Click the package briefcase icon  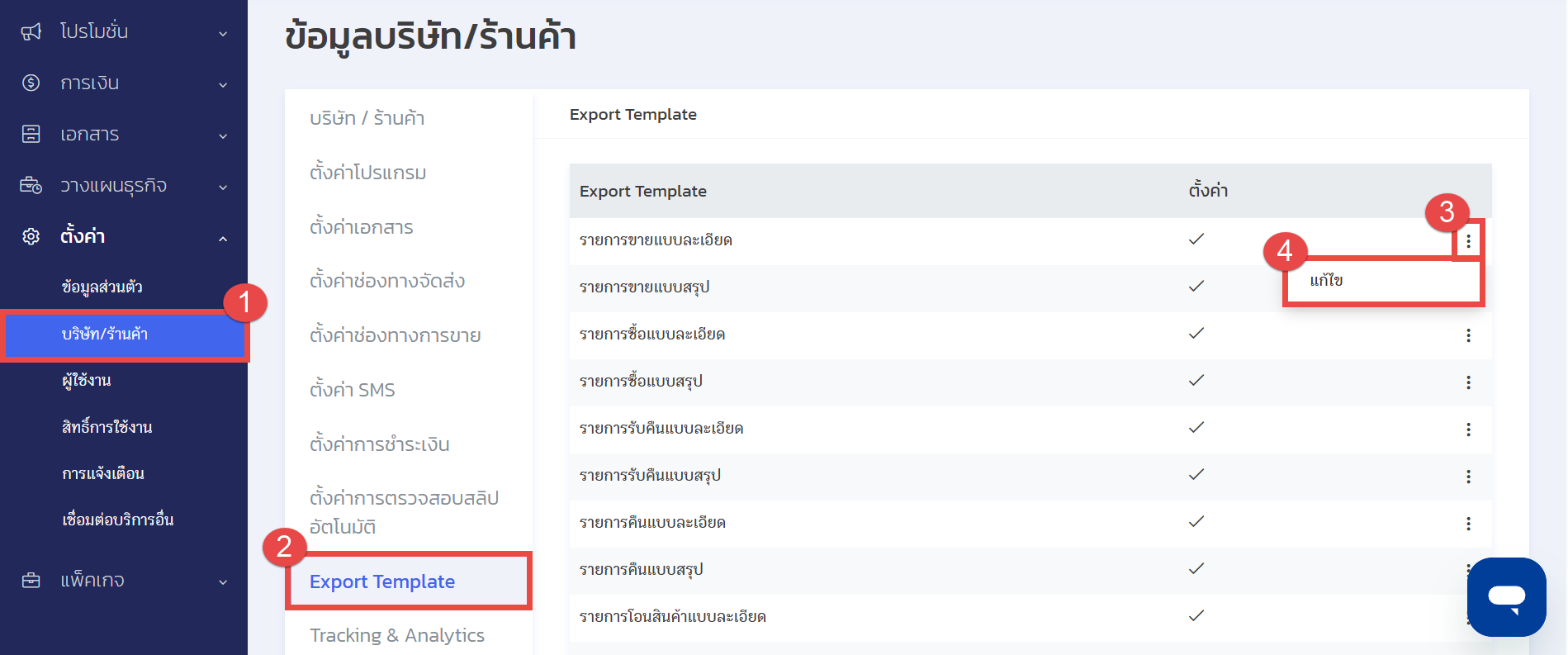31,580
